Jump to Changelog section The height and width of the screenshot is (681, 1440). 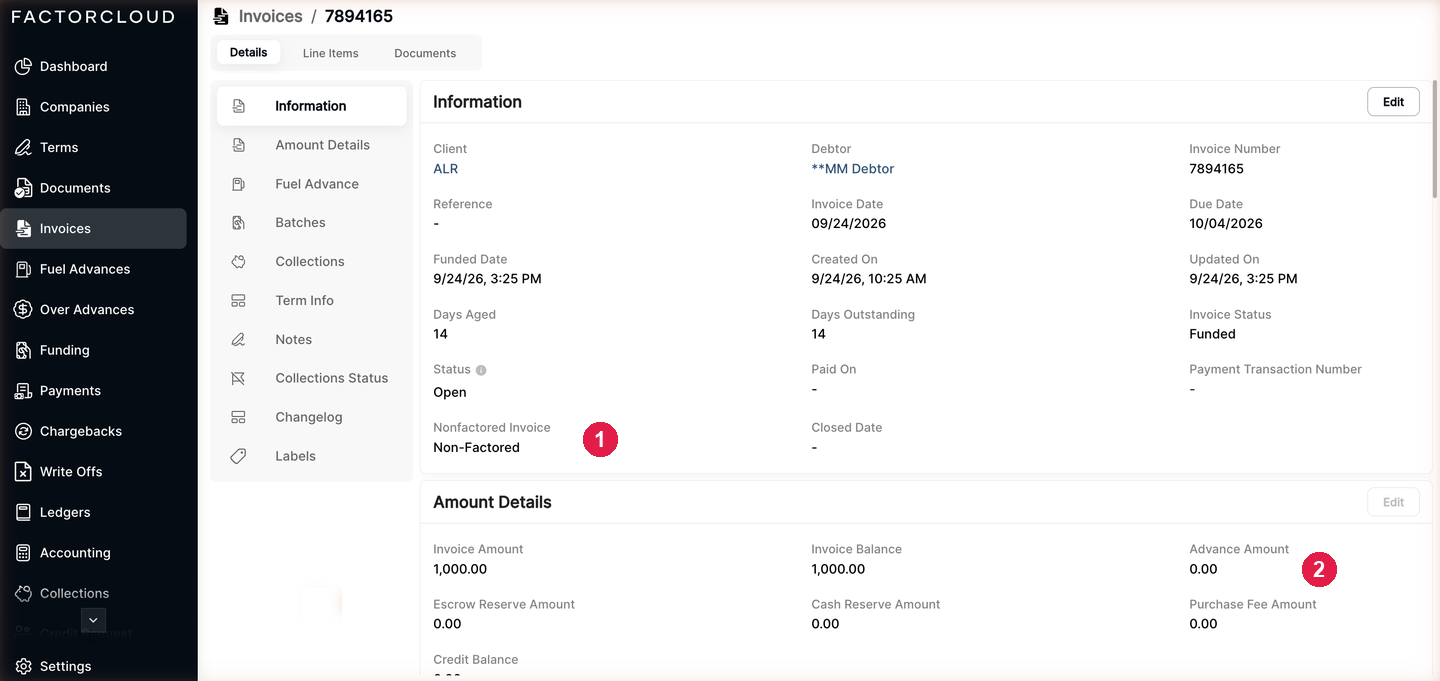[x=312, y=417]
